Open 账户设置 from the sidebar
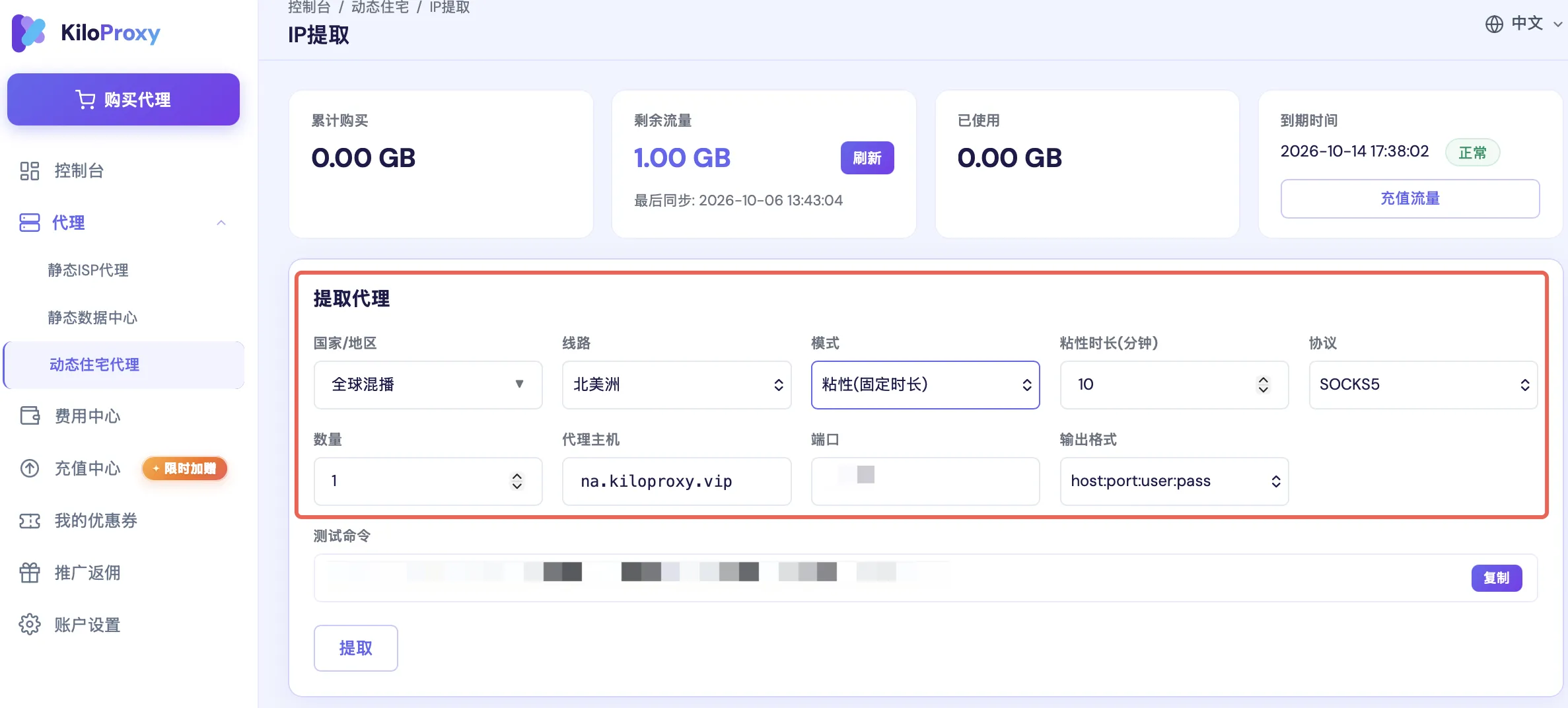Viewport: 1568px width, 708px height. (x=87, y=625)
